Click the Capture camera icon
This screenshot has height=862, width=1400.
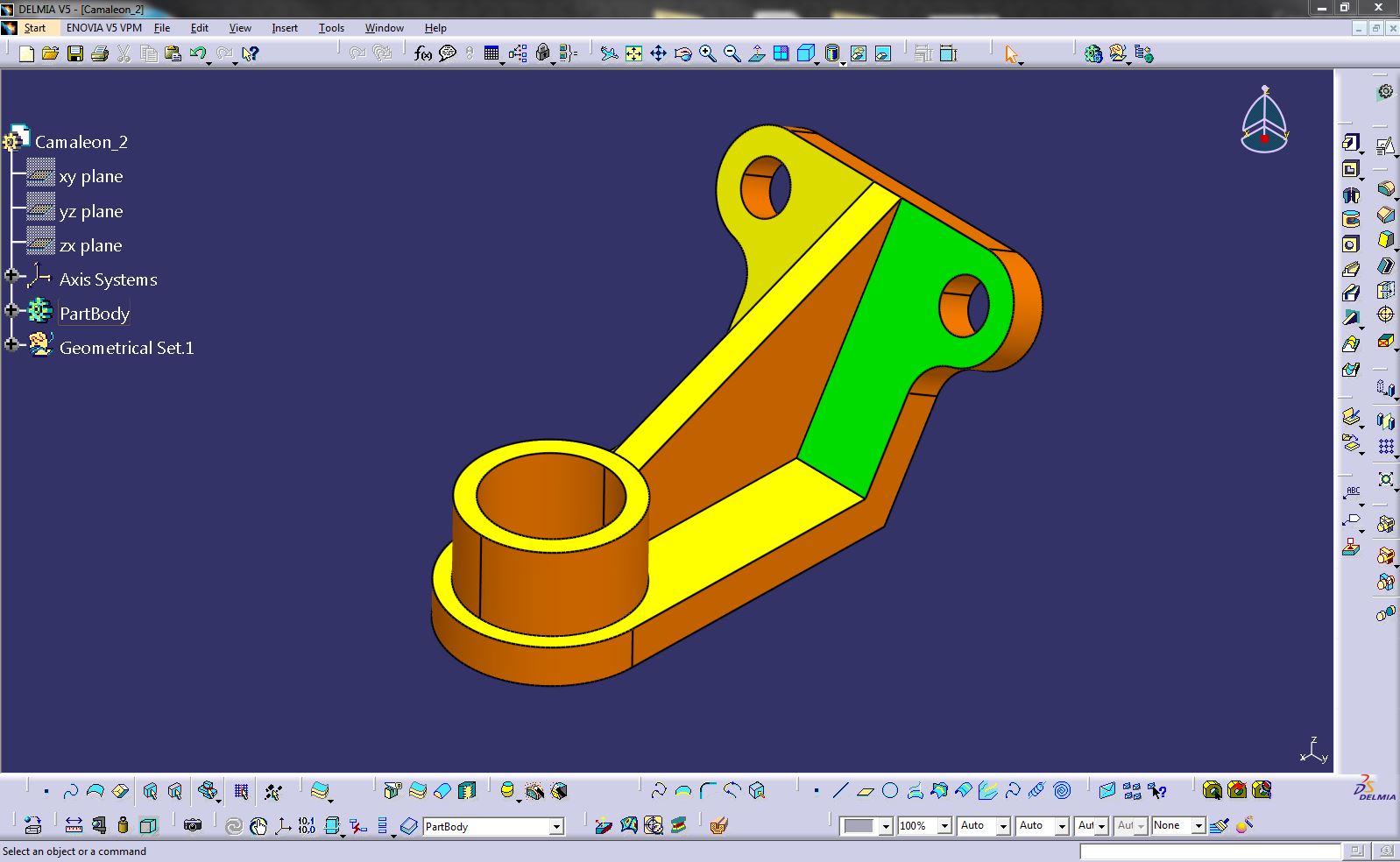[193, 825]
